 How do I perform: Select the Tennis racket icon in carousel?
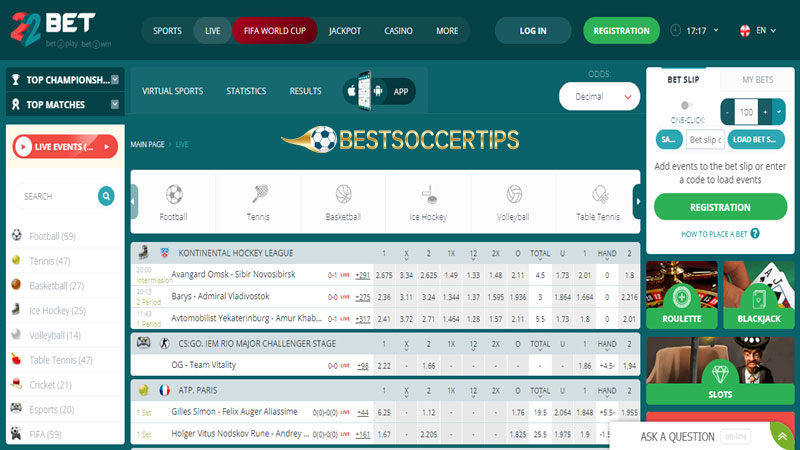259,194
